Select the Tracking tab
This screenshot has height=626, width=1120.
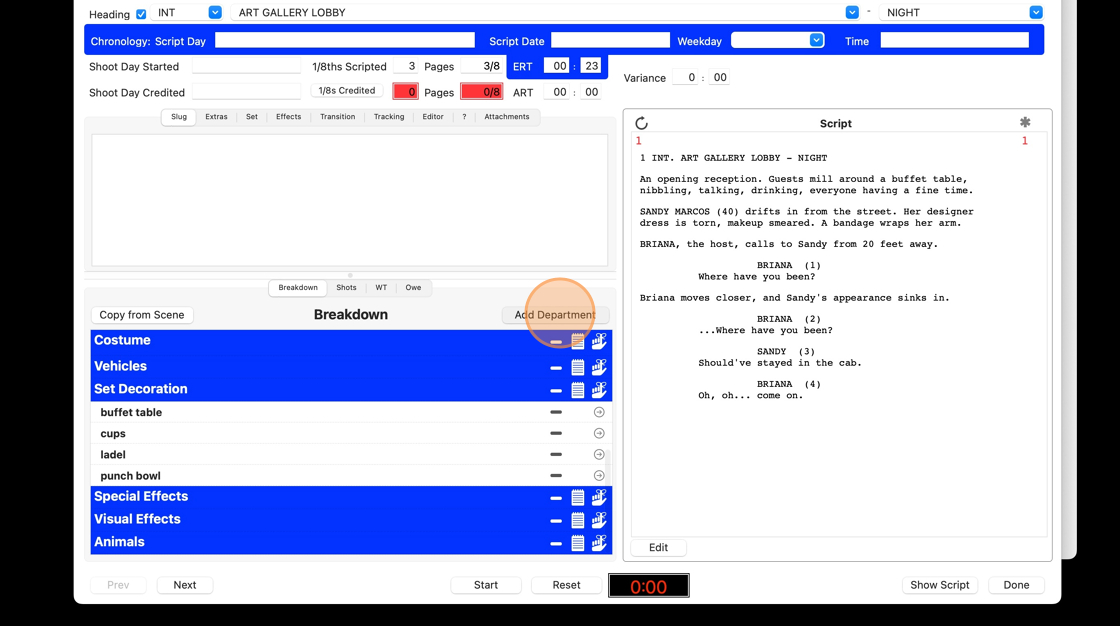389,116
